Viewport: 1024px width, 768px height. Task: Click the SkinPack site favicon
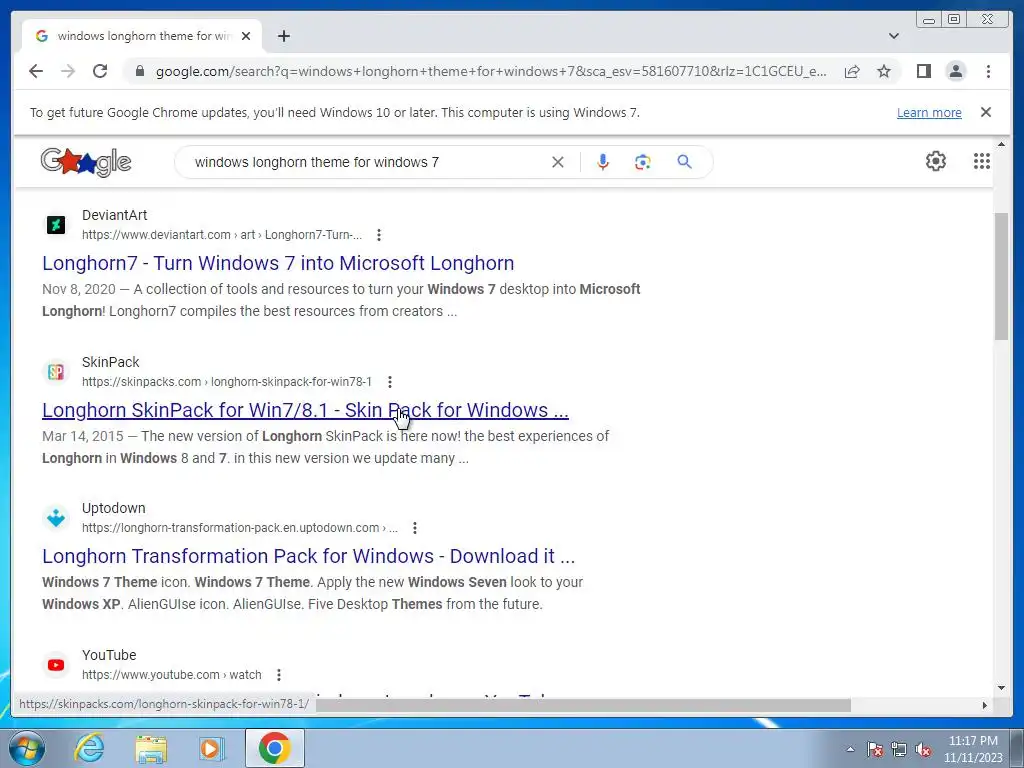click(56, 372)
